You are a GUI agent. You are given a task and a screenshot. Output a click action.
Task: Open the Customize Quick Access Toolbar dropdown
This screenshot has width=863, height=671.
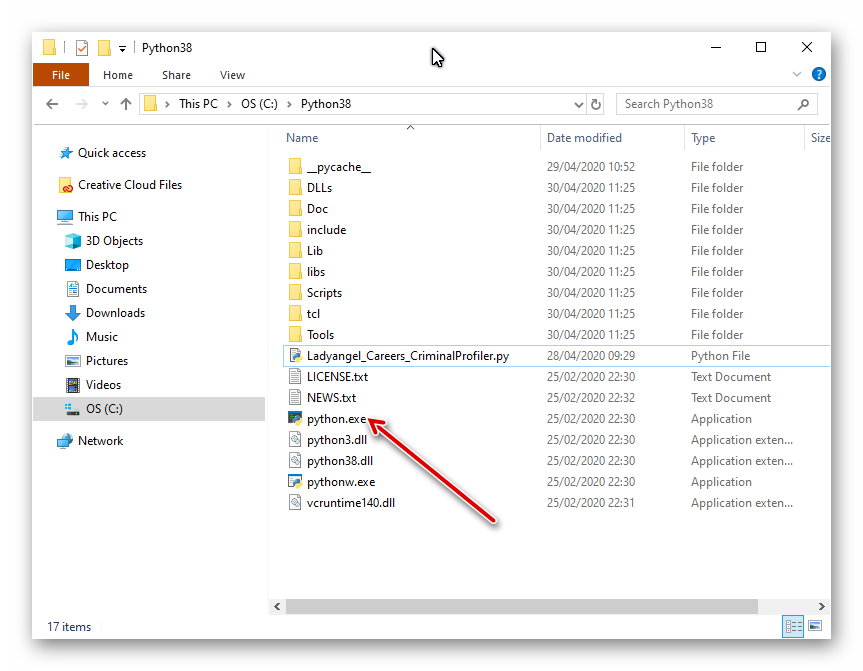pyautogui.click(x=122, y=49)
